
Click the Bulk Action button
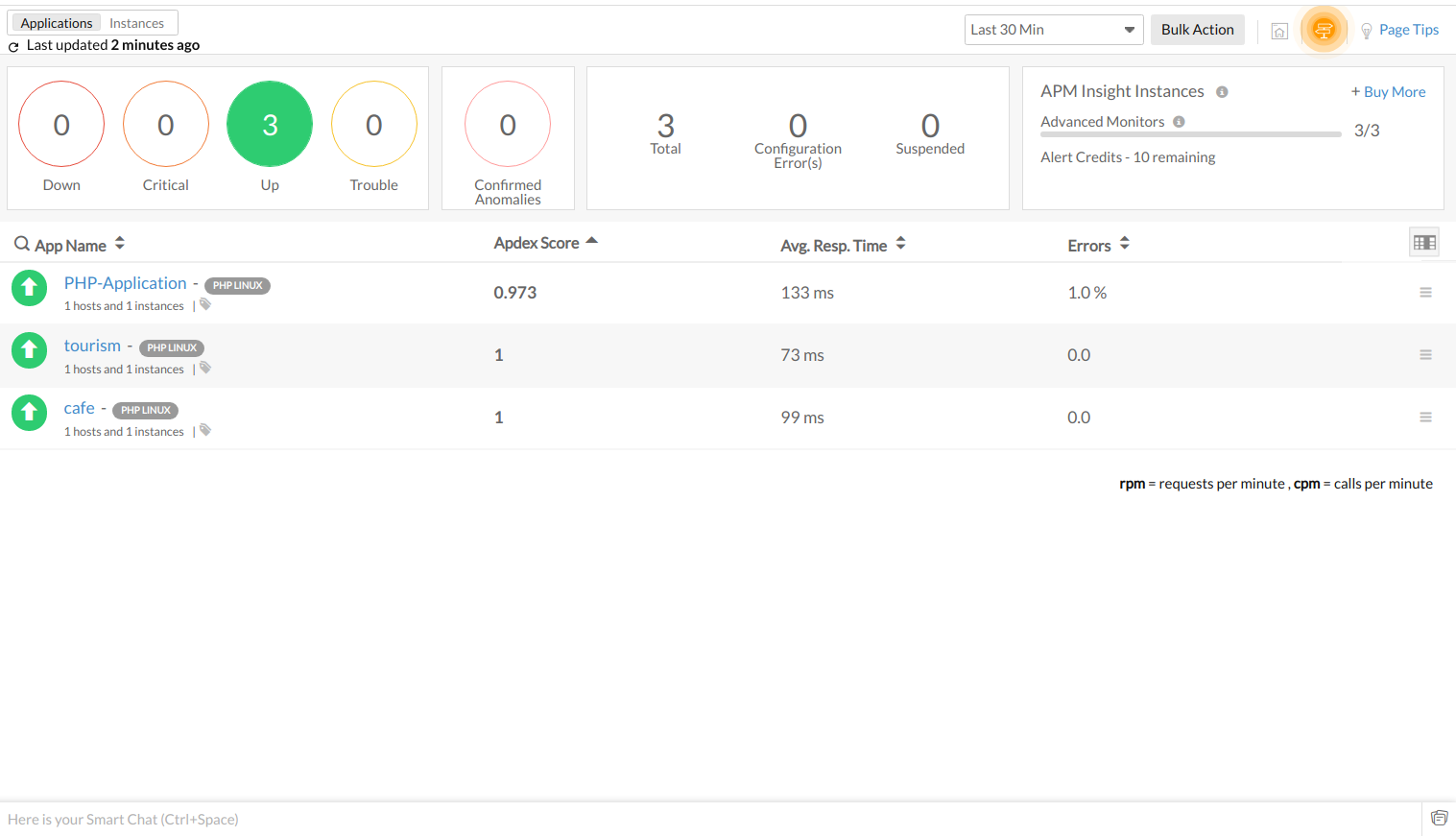[1197, 30]
